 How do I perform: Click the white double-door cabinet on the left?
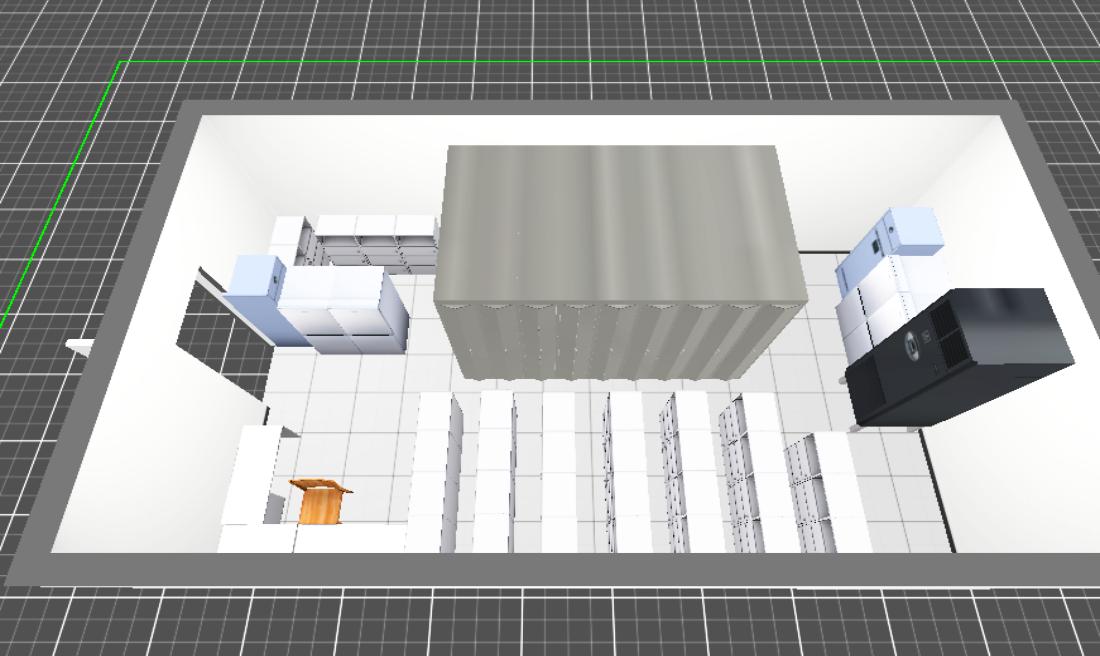pyautogui.click(x=345, y=310)
